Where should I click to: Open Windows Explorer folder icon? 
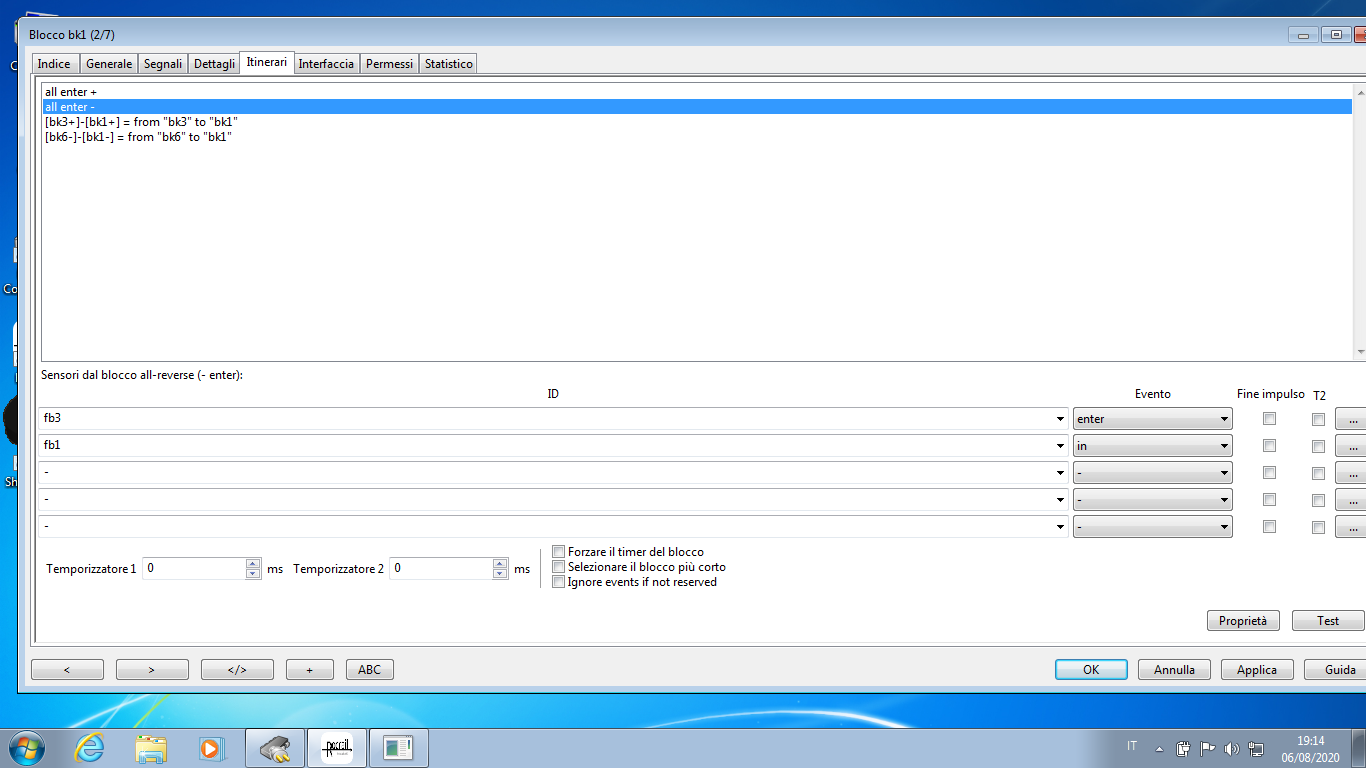tap(151, 748)
